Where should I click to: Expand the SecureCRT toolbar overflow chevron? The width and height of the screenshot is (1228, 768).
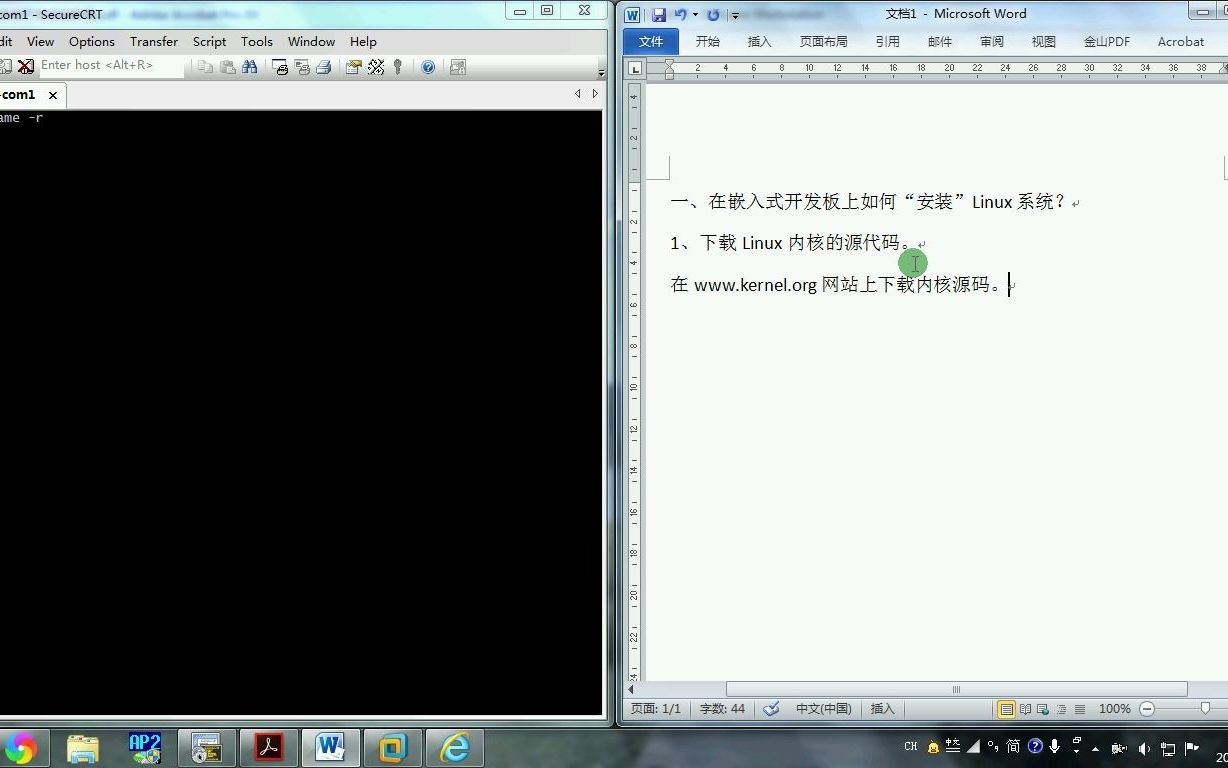601,73
